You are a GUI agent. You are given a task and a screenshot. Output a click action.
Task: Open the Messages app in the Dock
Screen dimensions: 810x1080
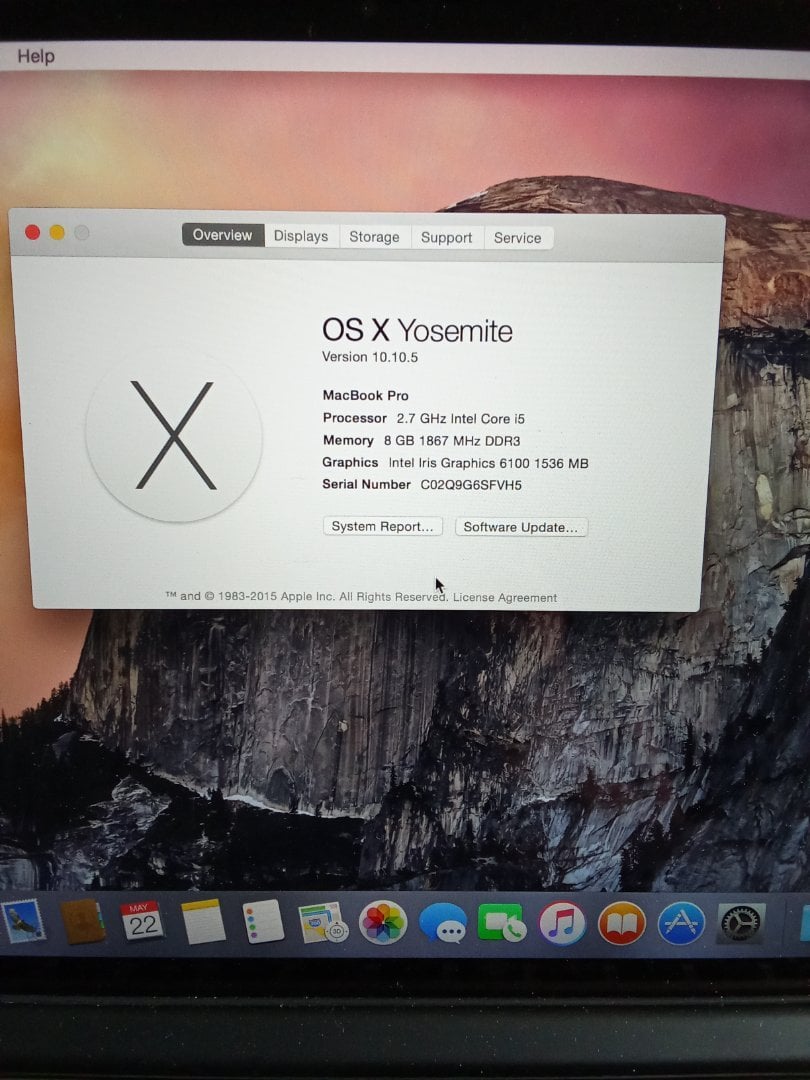click(x=443, y=923)
